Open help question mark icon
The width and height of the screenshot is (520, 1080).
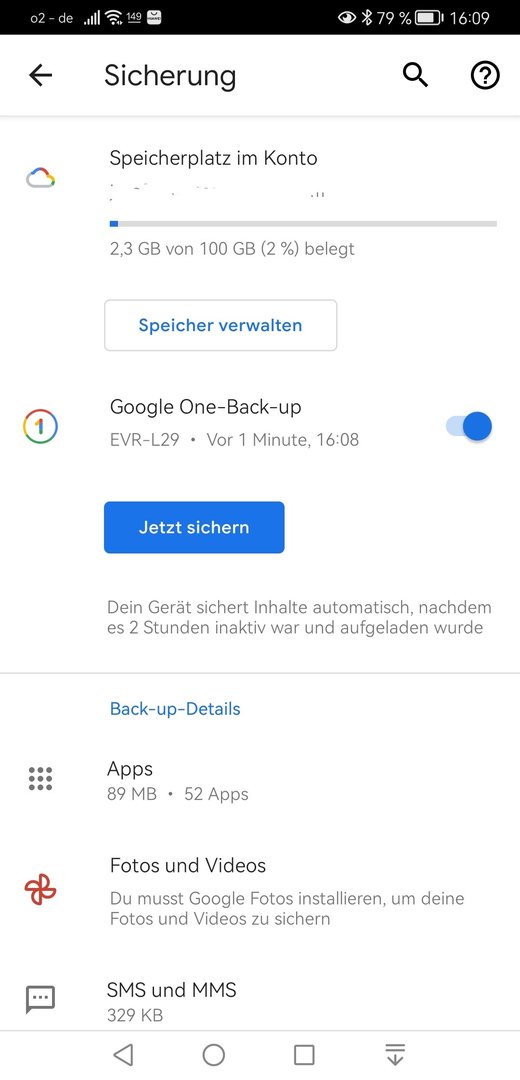[485, 75]
